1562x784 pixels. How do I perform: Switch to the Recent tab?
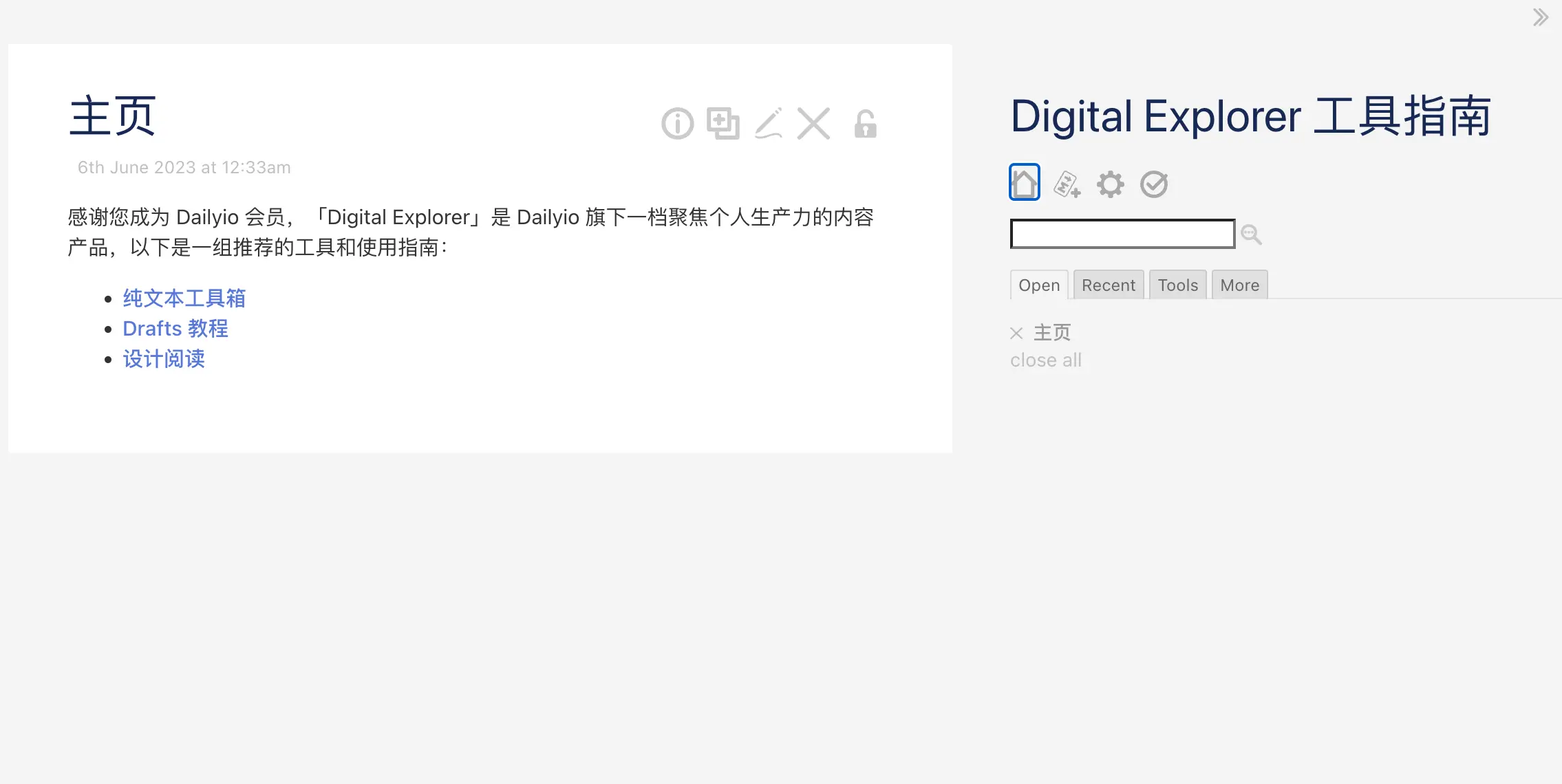pos(1109,285)
